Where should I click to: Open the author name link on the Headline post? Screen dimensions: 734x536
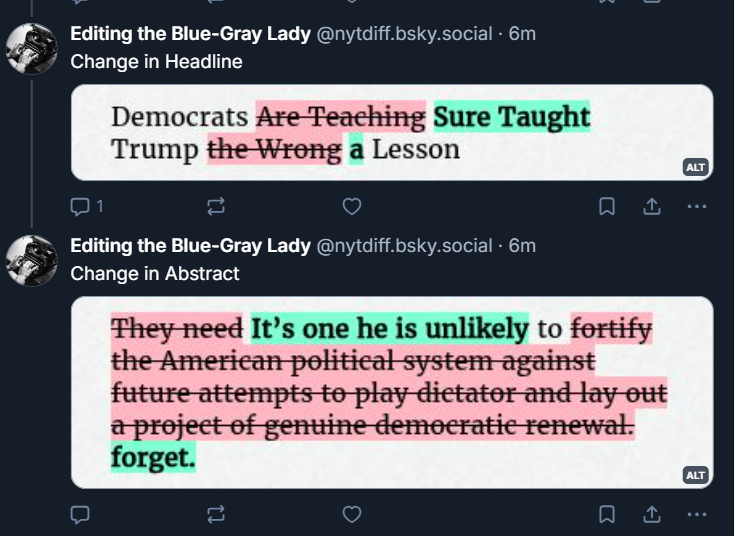190,33
